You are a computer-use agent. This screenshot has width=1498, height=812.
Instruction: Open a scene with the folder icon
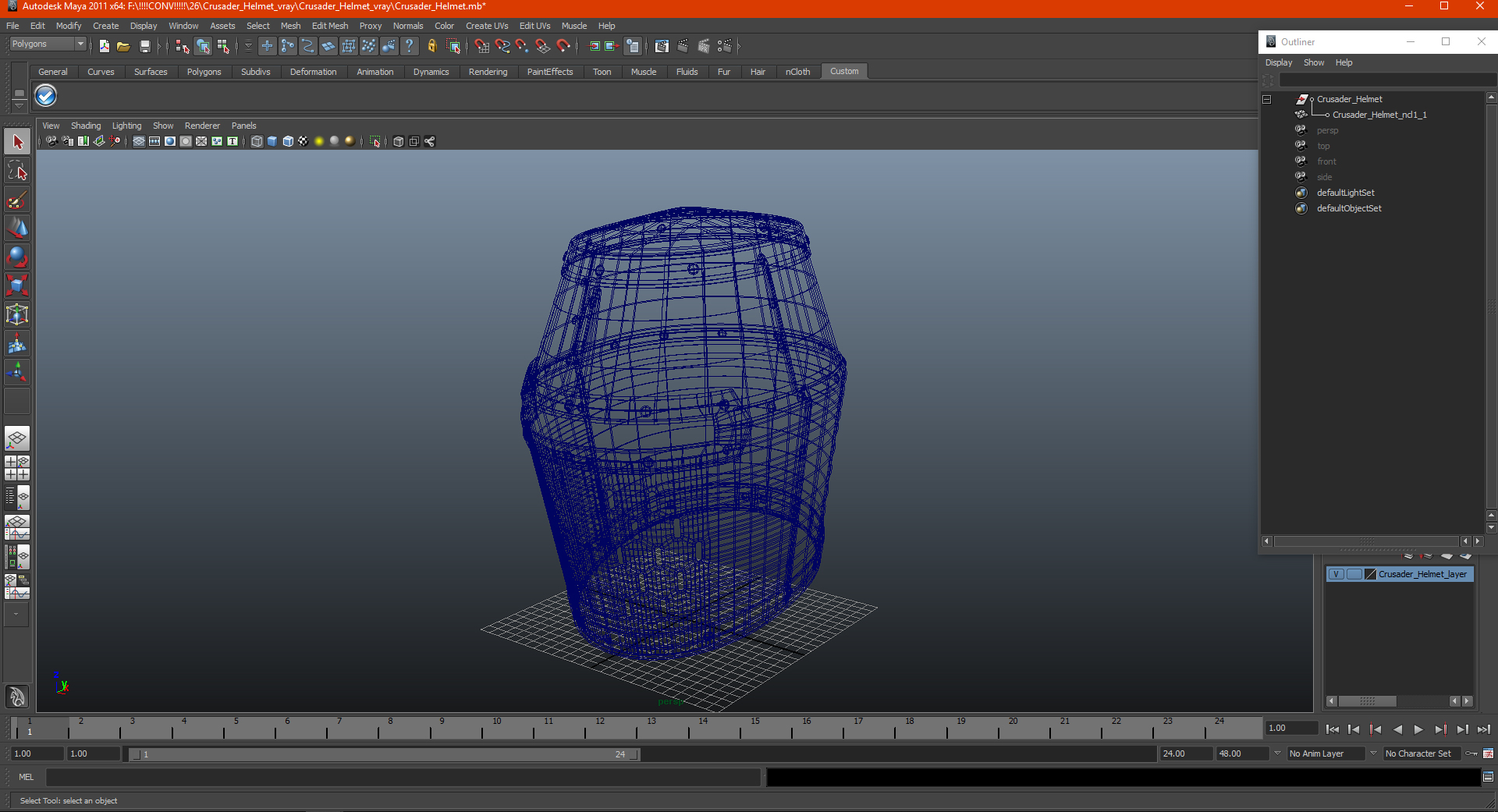click(x=123, y=47)
